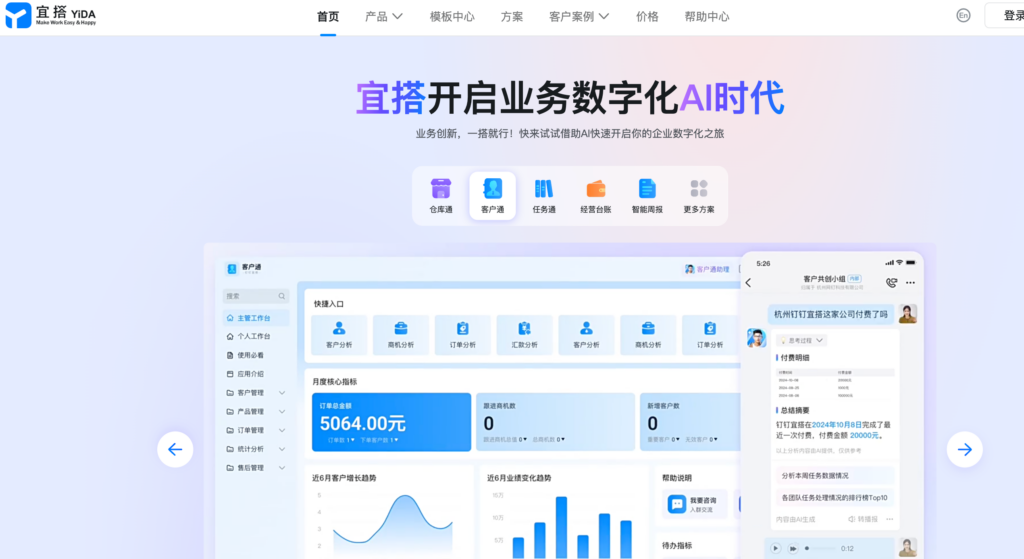This screenshot has height=559, width=1024.
Task: Open the 汇款分析 quick entry tile
Action: coord(524,334)
